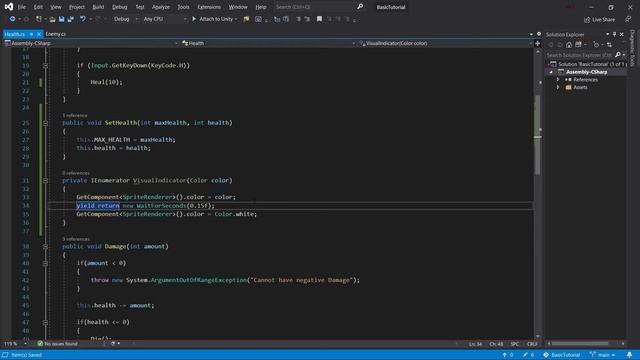Click the Visual Studio logo icon

pos(8,7)
